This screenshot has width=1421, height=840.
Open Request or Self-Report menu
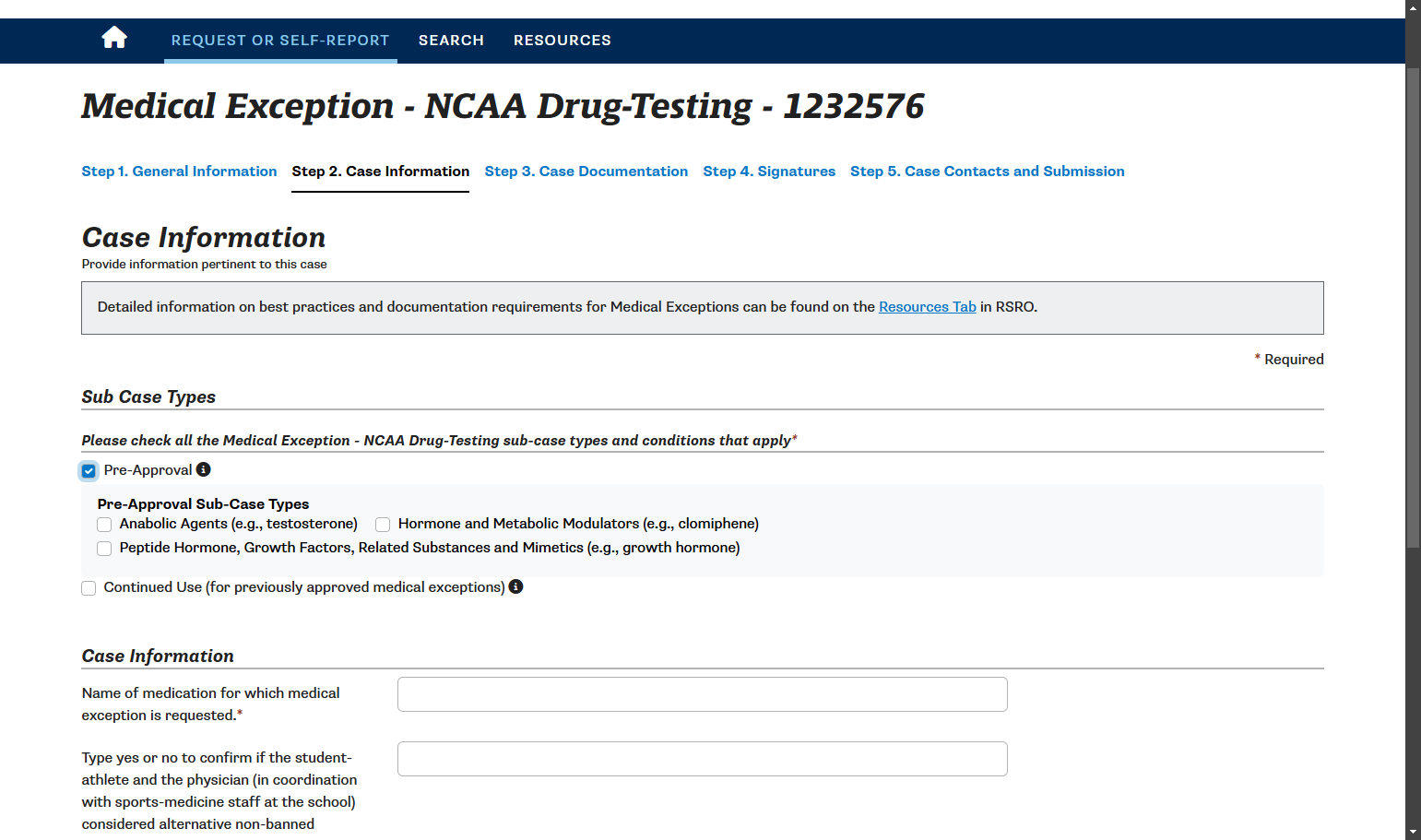280,41
